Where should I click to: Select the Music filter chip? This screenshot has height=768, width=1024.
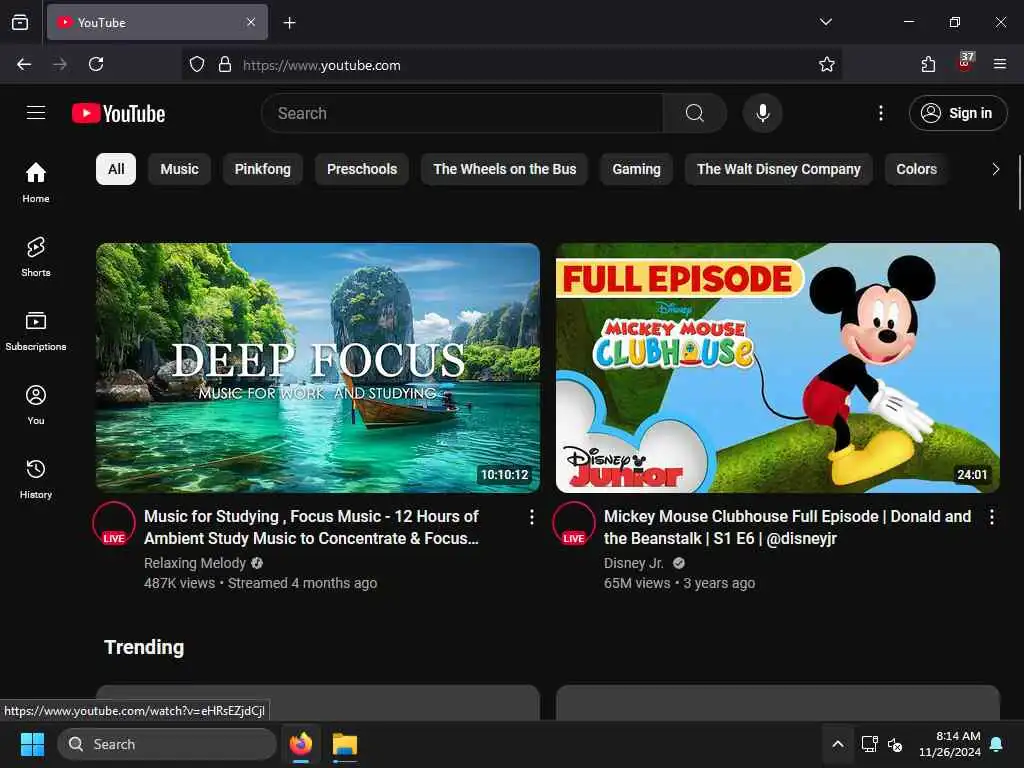[180, 169]
